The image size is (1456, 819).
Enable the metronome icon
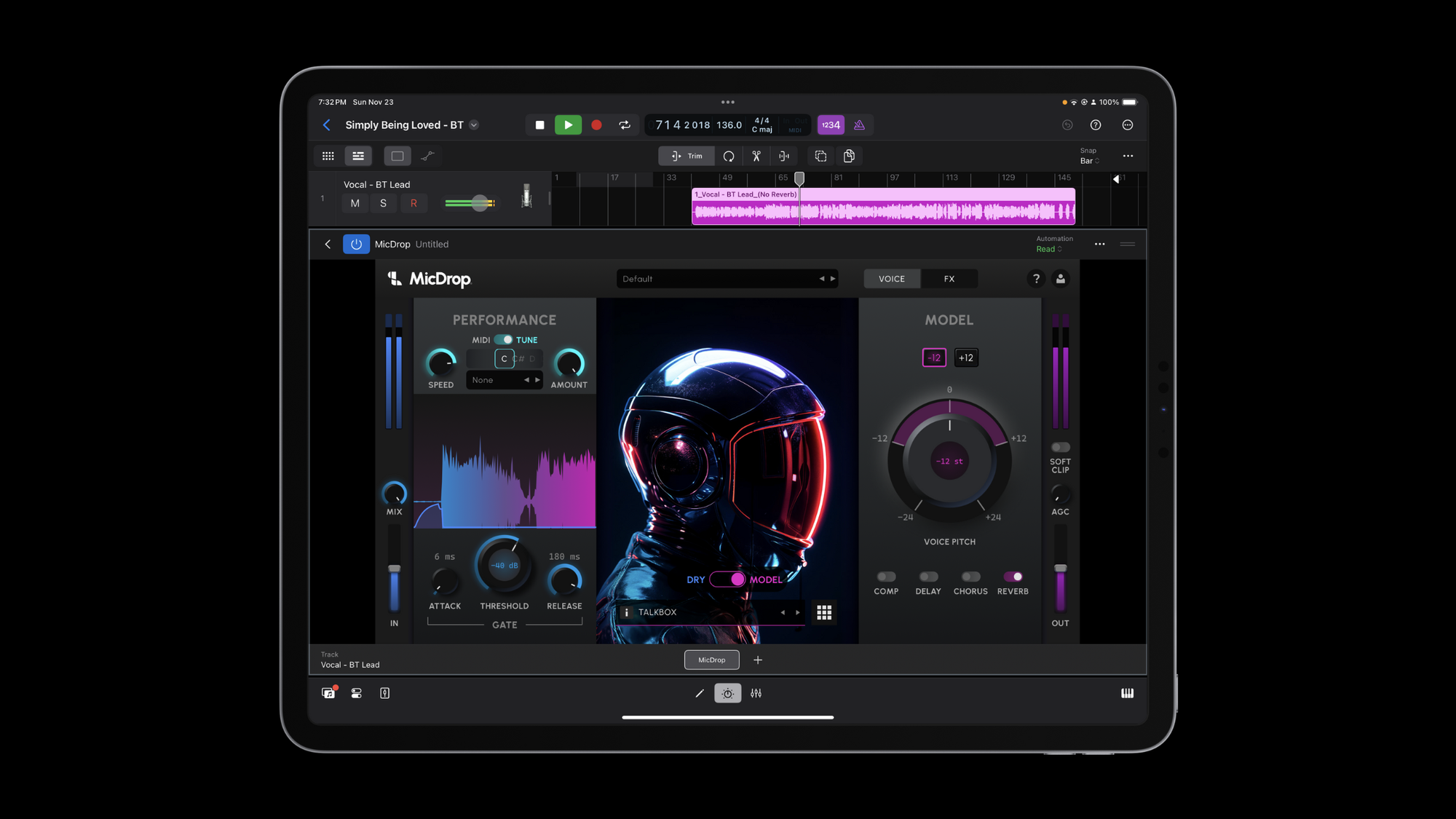coord(859,125)
